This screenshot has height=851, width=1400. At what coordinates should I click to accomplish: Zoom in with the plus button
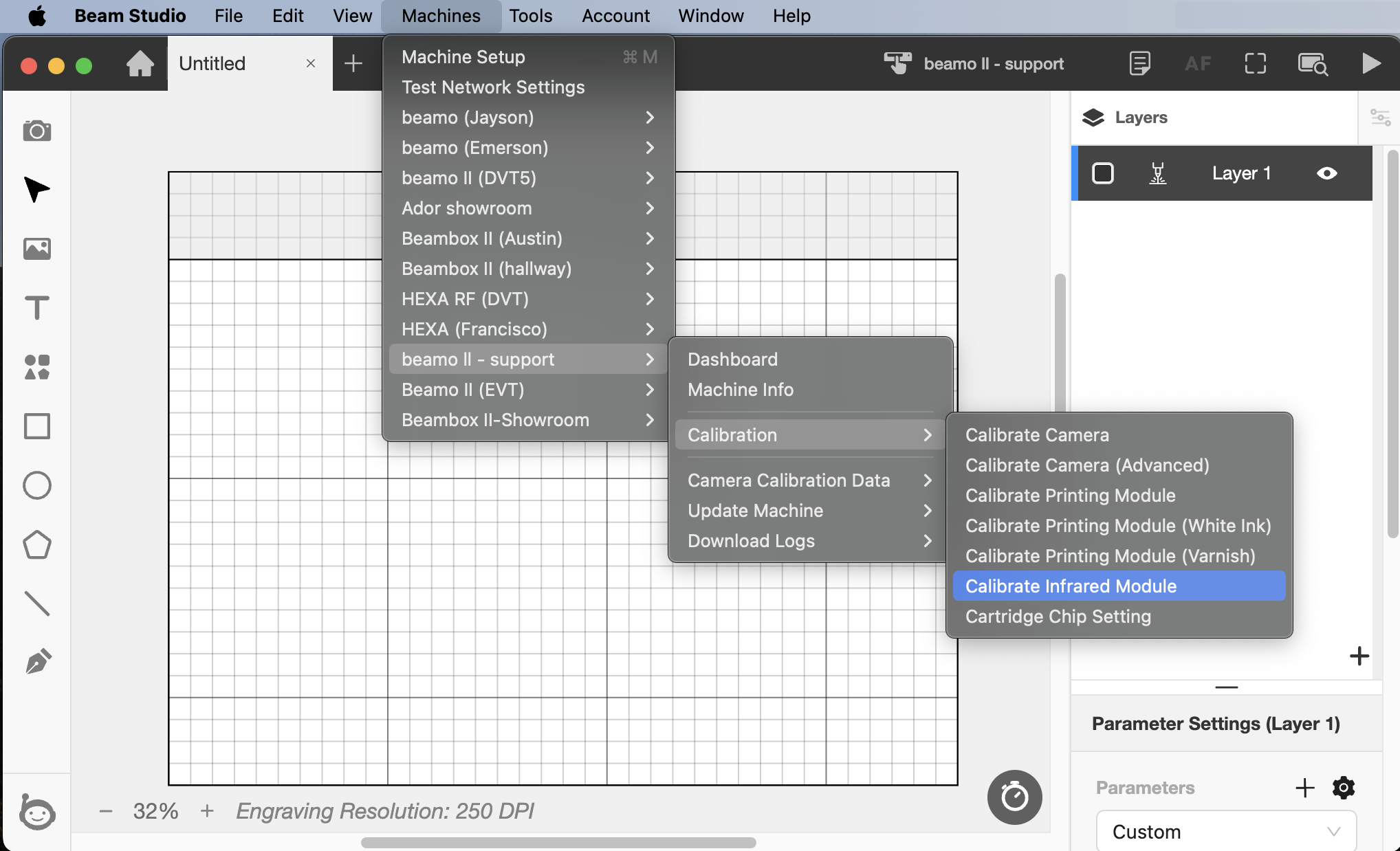(207, 811)
